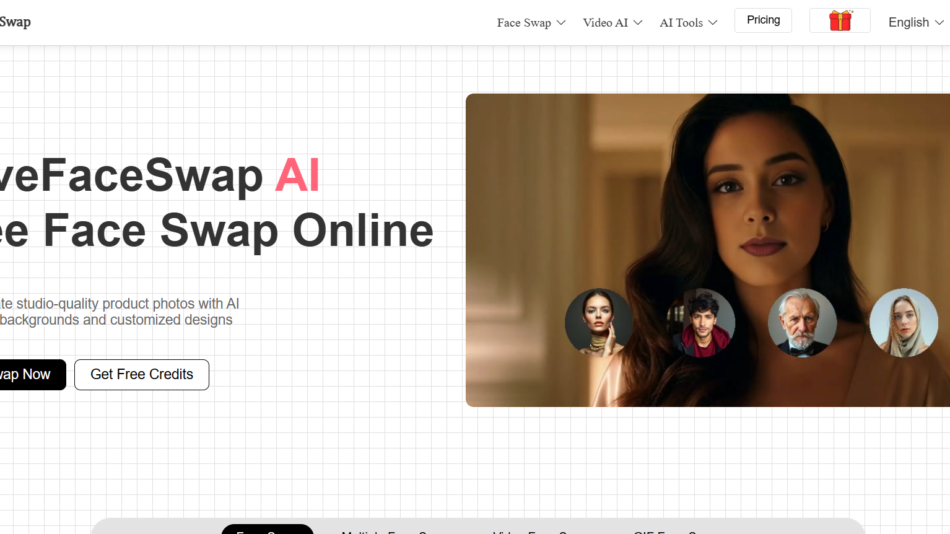Open the English language selector
Viewport: 950px width, 534px height.
click(914, 22)
